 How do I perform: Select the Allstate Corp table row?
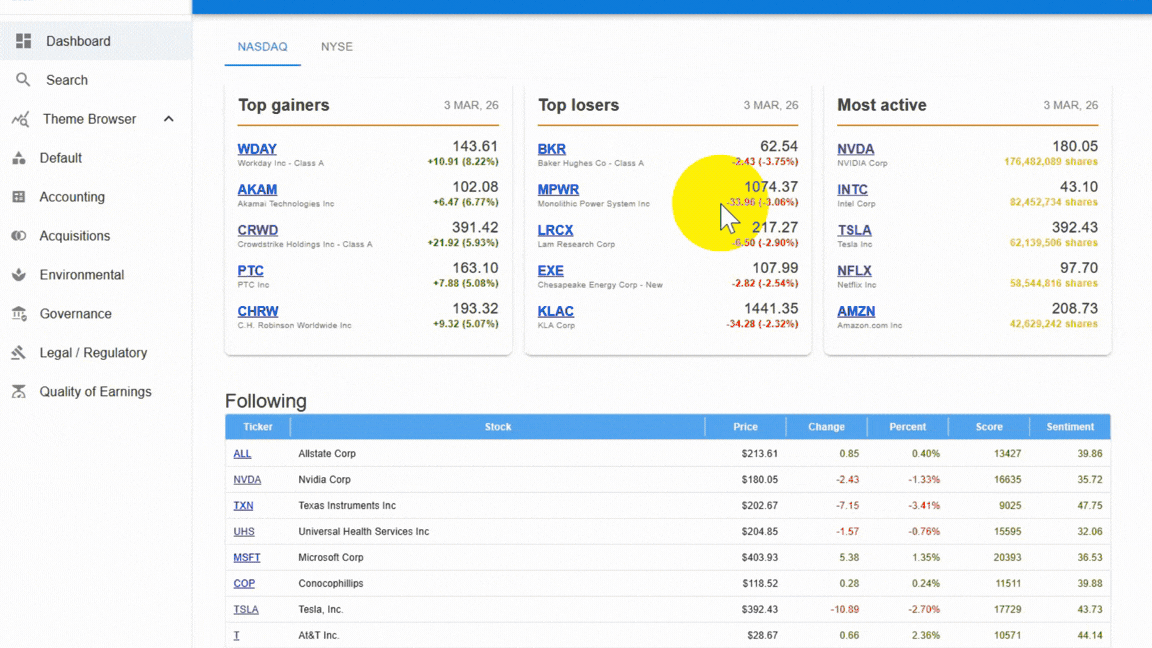click(497, 454)
